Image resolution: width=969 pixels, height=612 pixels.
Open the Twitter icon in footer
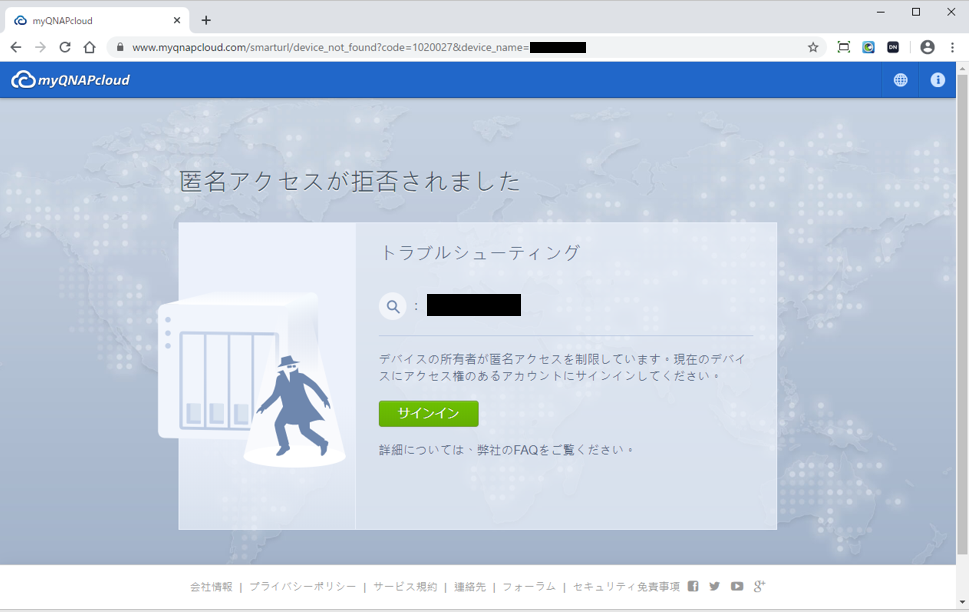[x=714, y=586]
